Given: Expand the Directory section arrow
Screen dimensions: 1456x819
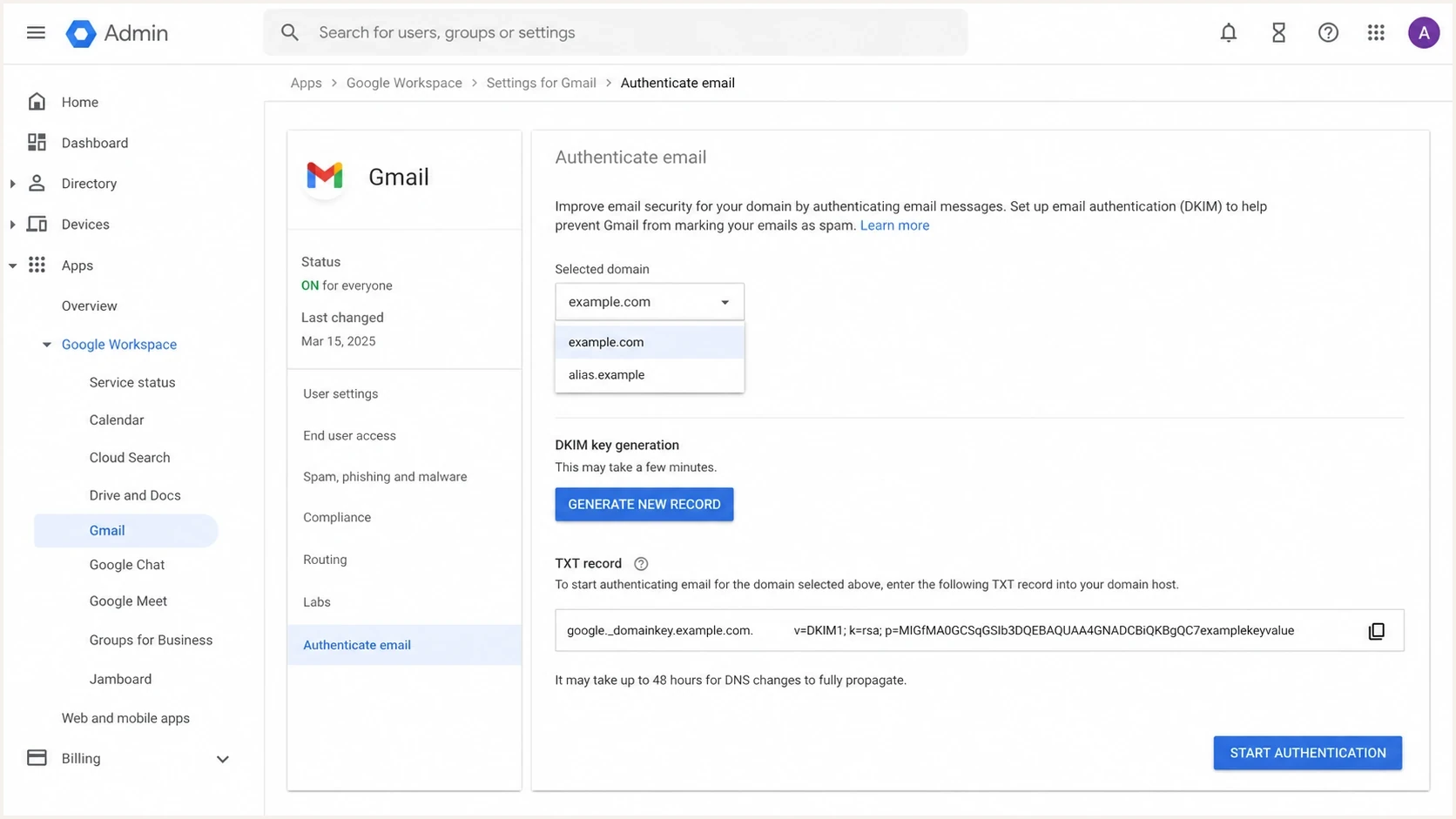Looking at the screenshot, I should pyautogui.click(x=12, y=184).
